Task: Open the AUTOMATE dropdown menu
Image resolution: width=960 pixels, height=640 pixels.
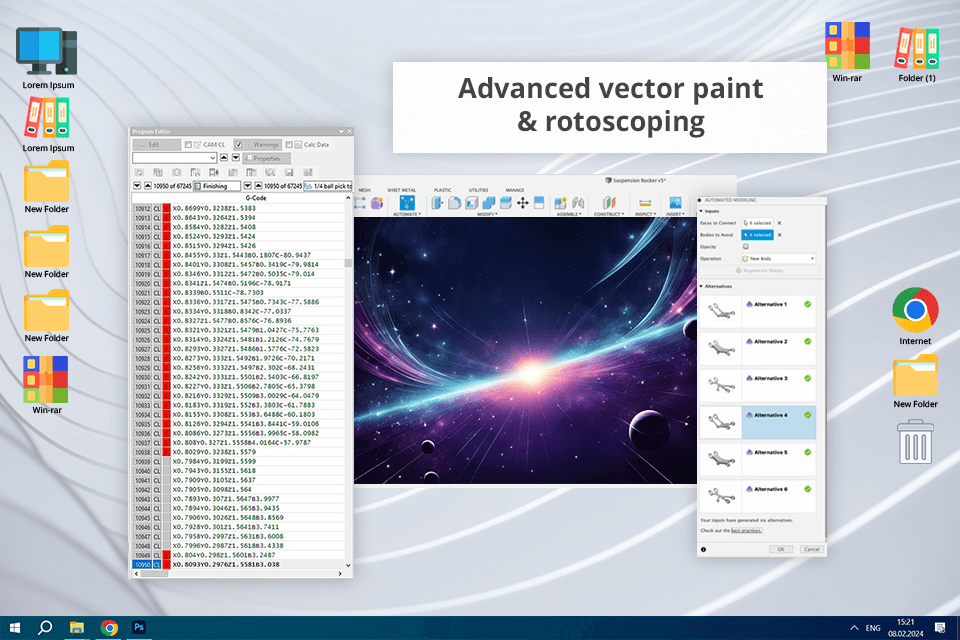Action: (407, 214)
